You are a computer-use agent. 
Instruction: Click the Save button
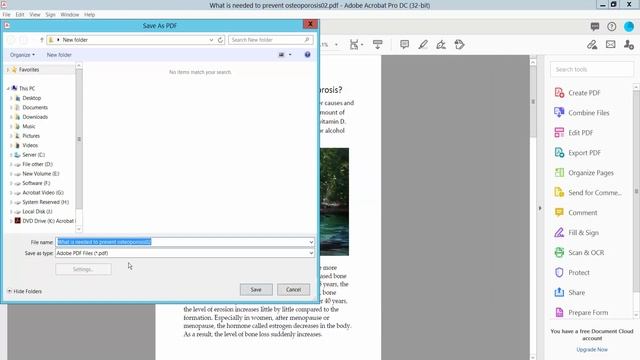point(256,289)
